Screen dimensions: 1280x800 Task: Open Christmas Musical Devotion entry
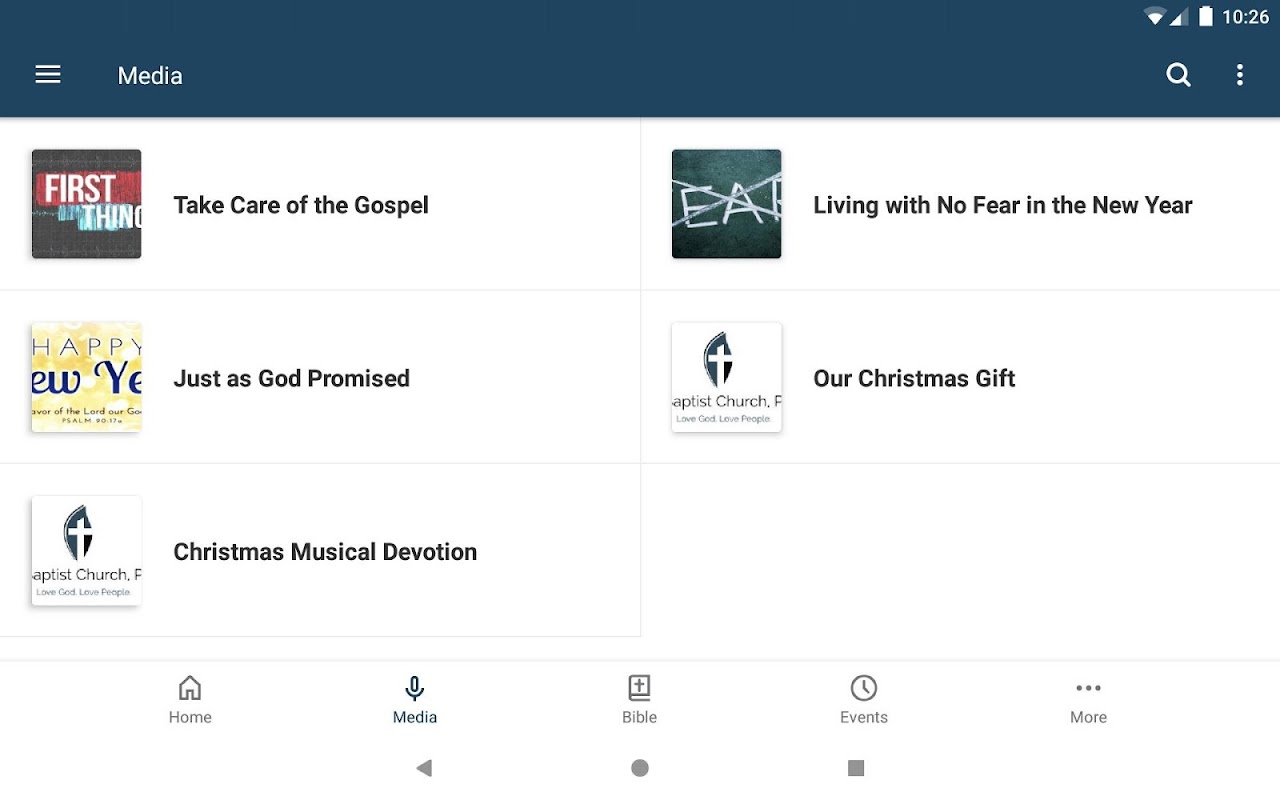coord(325,552)
